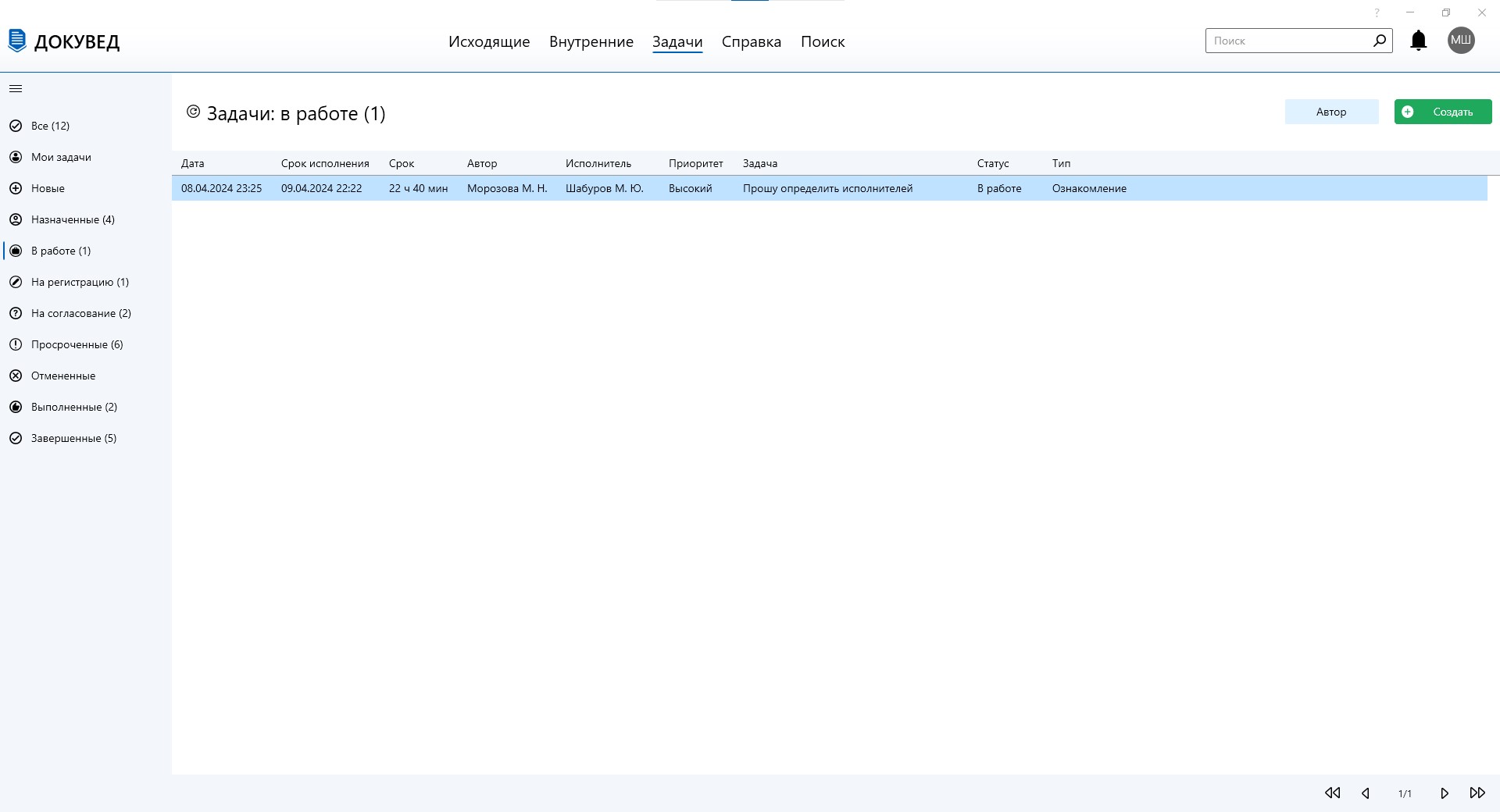Click the Ознакомление type cell

point(1089,188)
